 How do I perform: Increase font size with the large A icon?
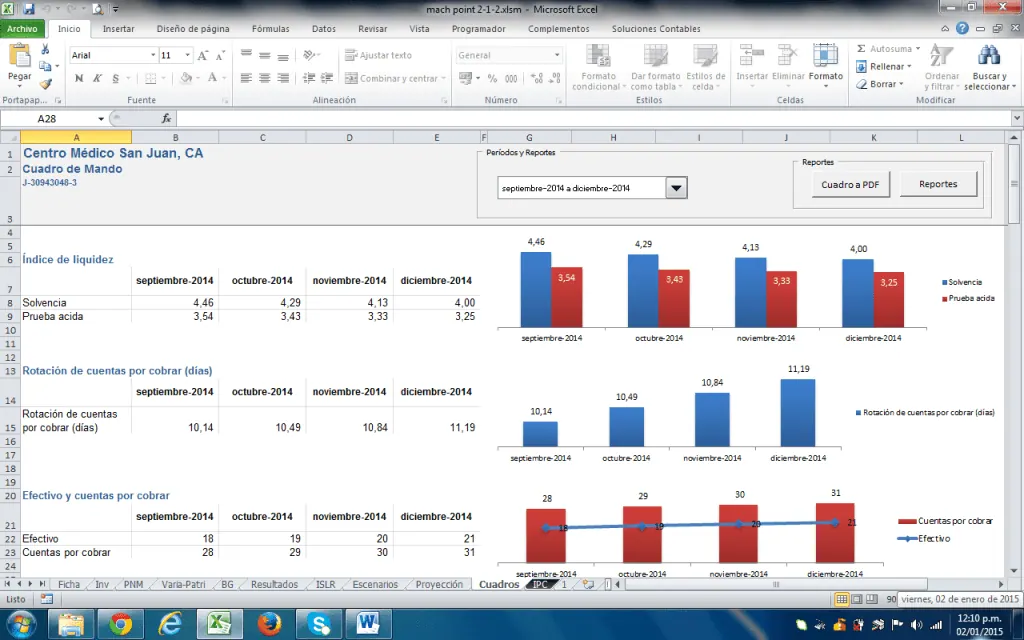(203, 56)
